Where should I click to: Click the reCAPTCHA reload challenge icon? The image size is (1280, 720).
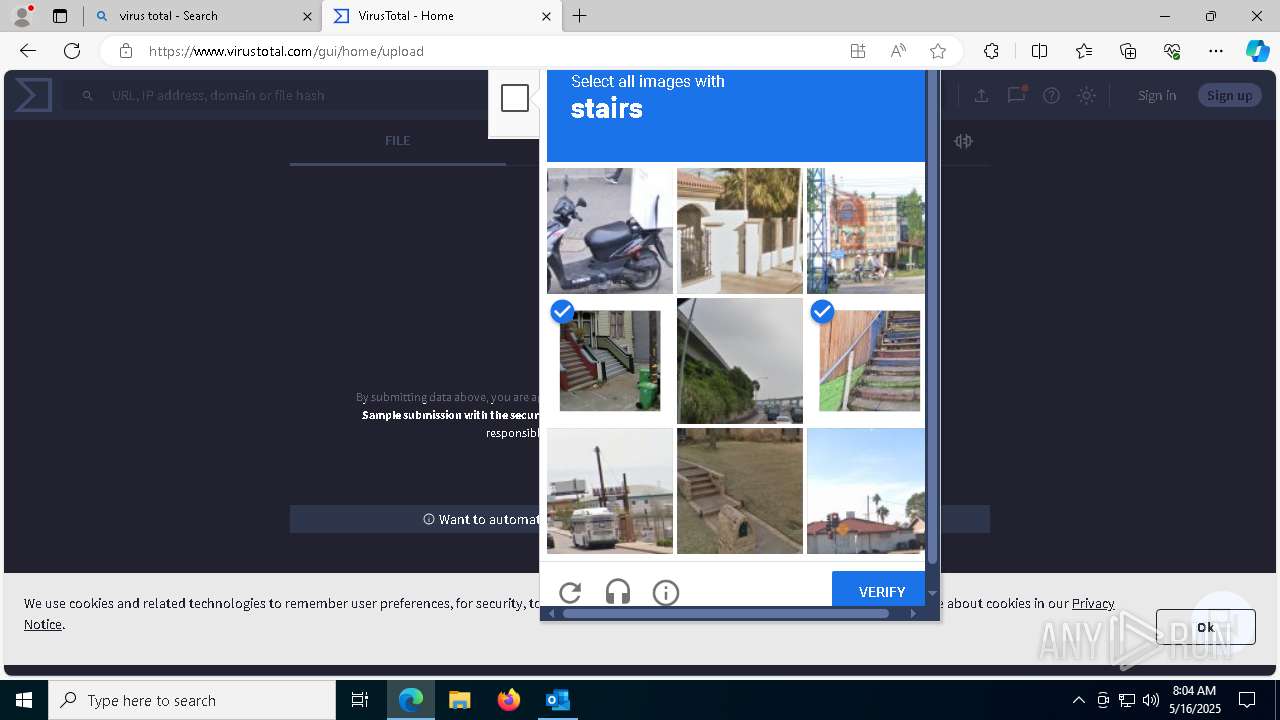point(570,592)
